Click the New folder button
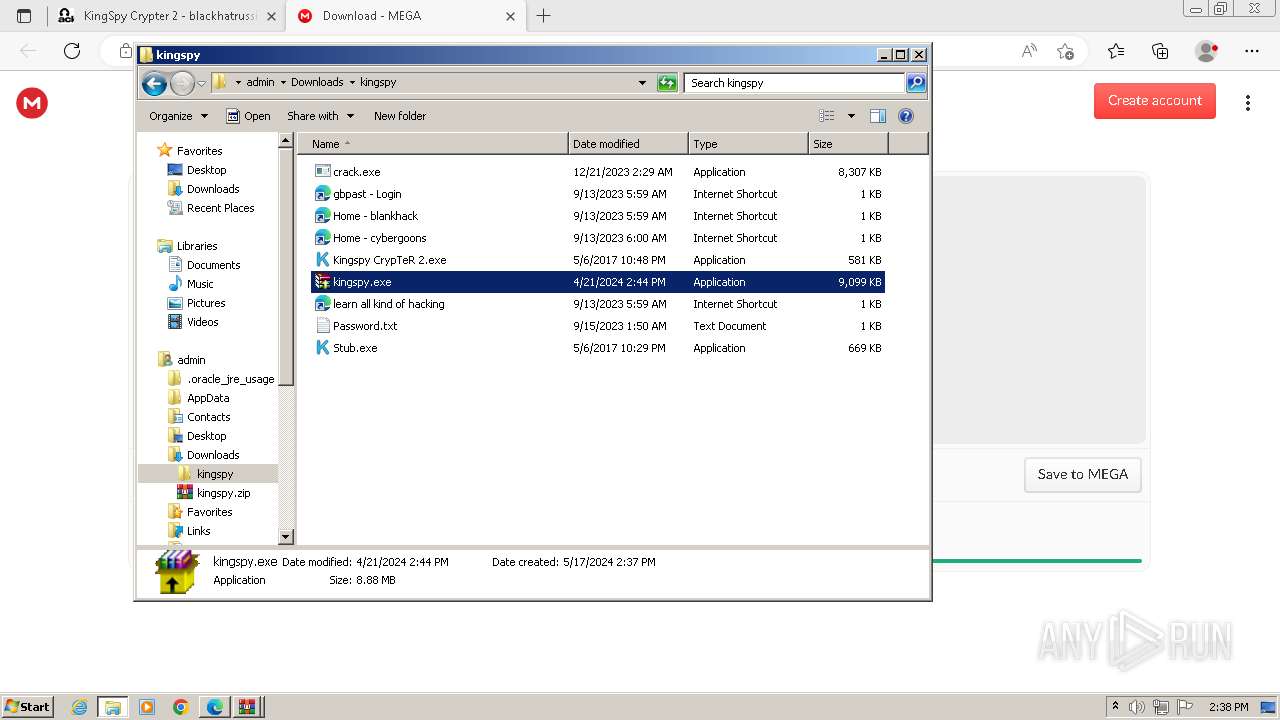The height and width of the screenshot is (720, 1280). tap(400, 116)
